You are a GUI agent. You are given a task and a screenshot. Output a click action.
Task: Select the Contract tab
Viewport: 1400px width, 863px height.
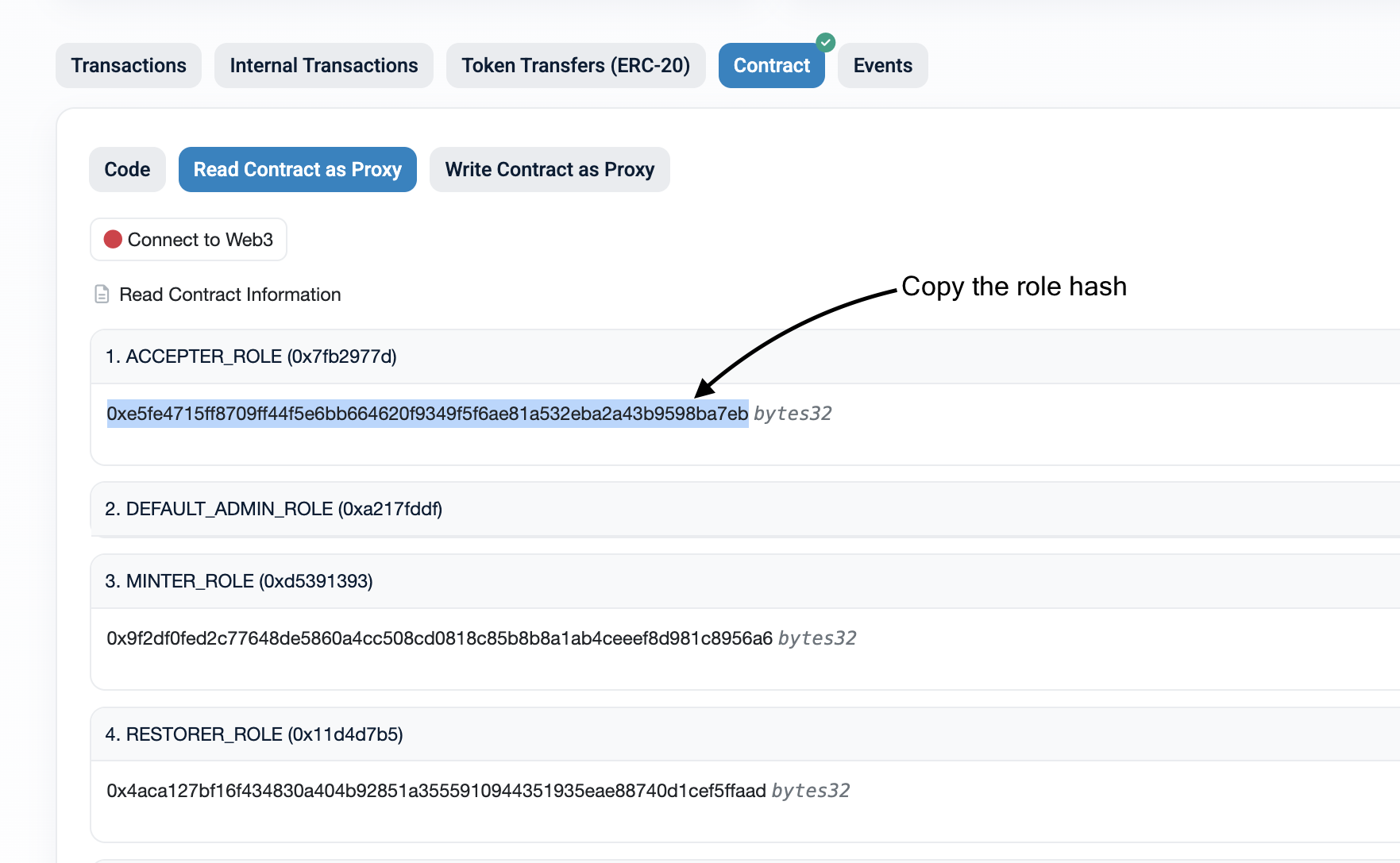(x=772, y=65)
